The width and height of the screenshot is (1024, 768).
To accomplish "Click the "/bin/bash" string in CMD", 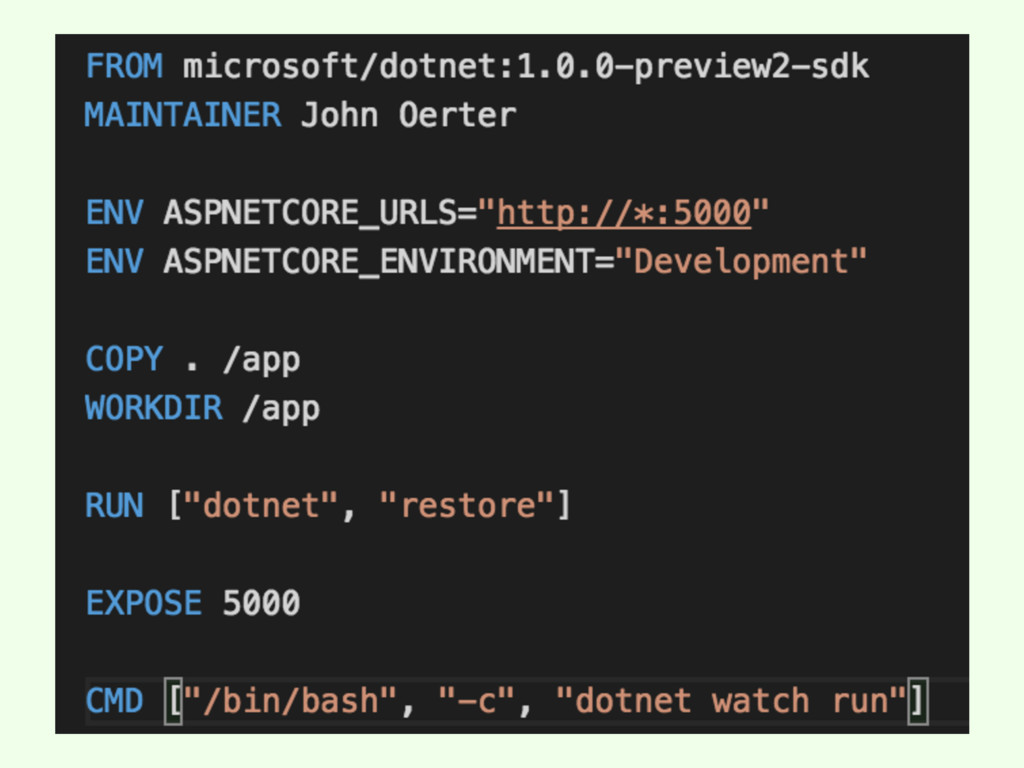I will (291, 701).
